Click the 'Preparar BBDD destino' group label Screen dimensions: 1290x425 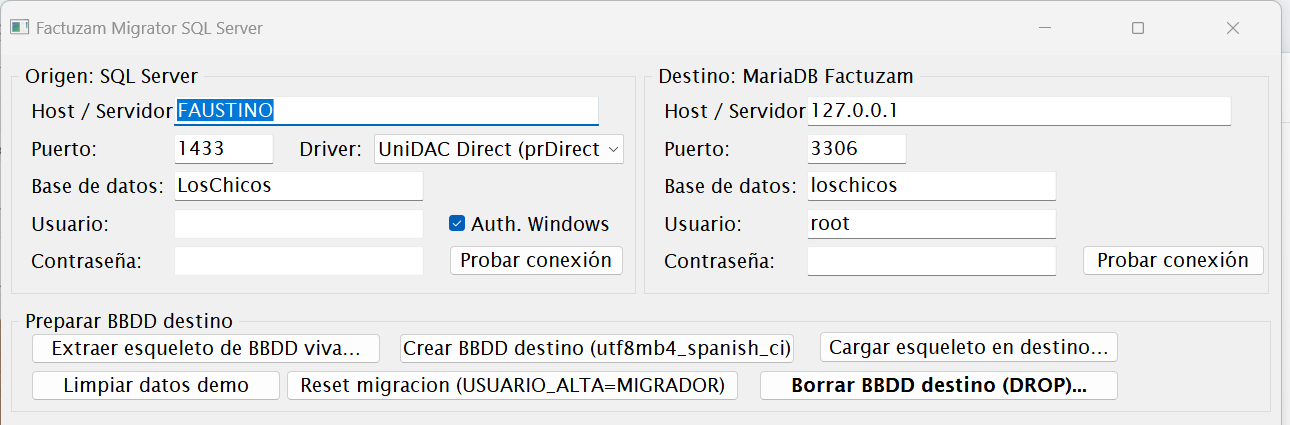(x=129, y=321)
